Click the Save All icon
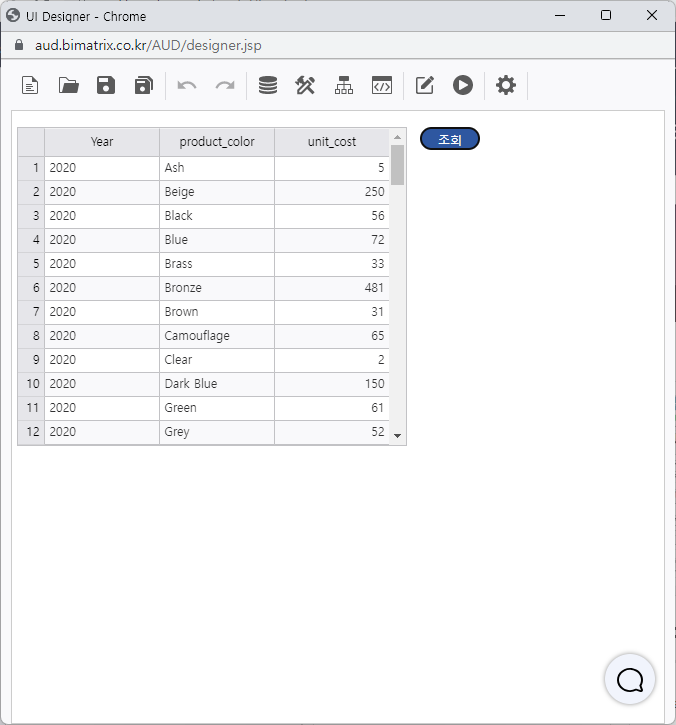Screen dimensions: 676x725 coord(143,85)
